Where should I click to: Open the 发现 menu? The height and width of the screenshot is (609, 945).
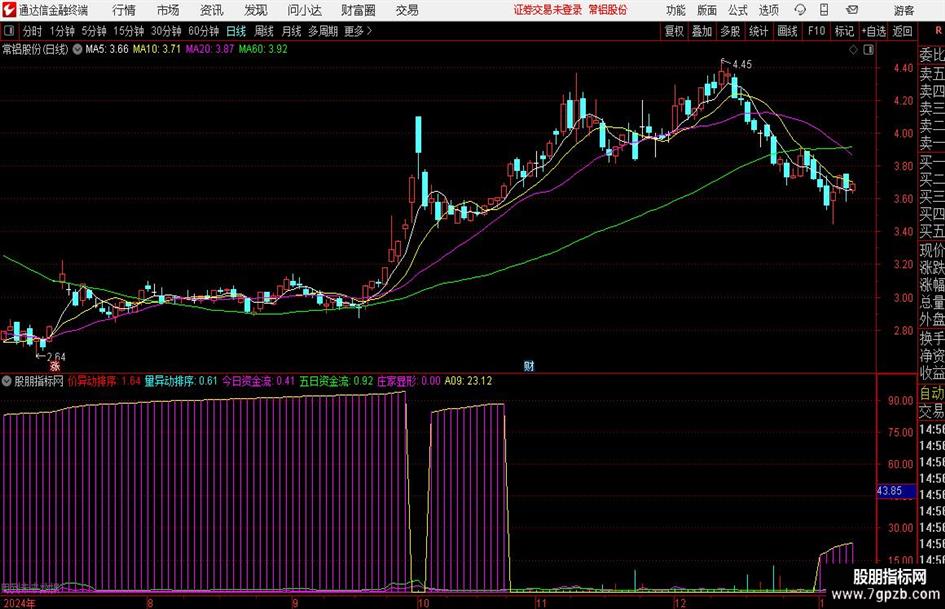pos(256,10)
